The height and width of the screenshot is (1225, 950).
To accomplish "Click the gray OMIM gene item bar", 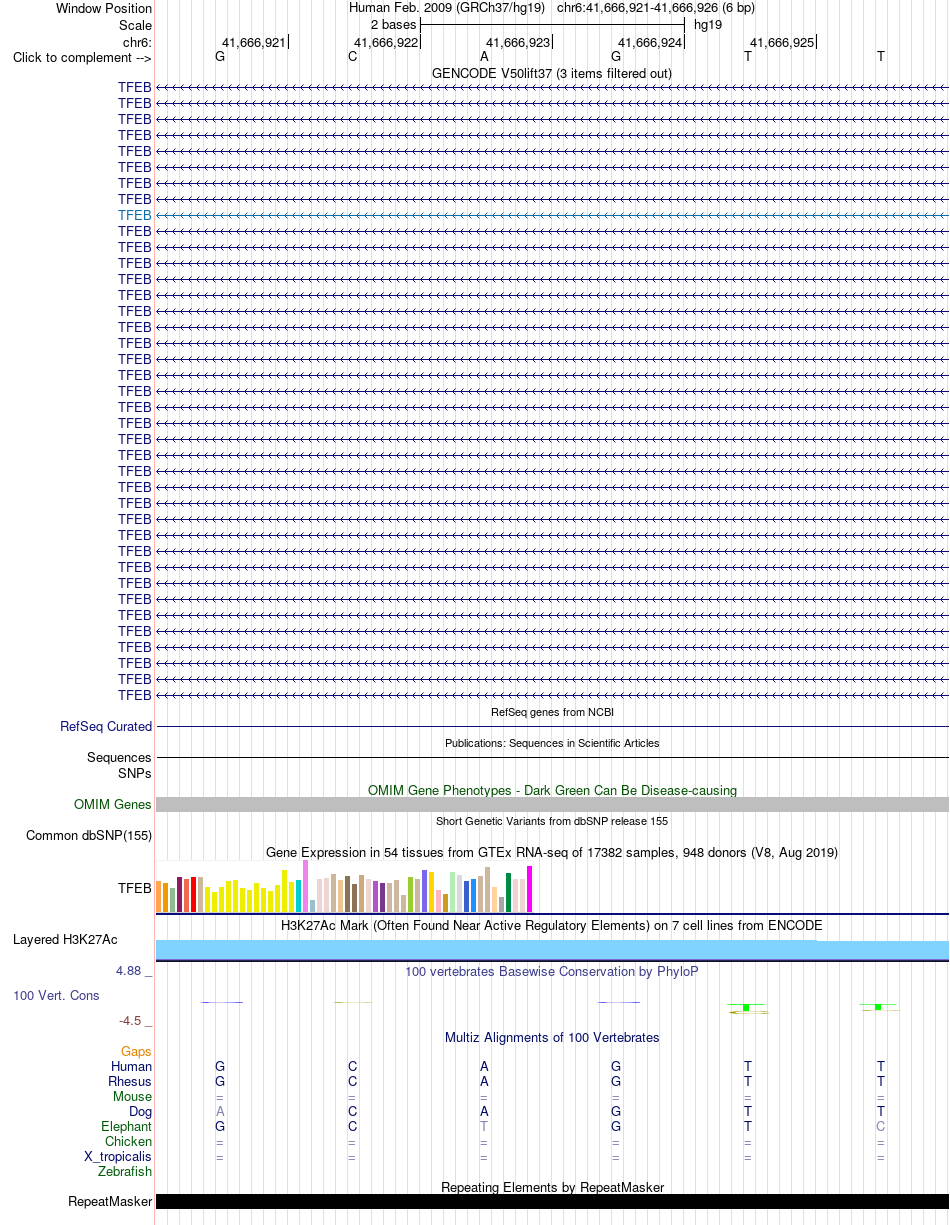I will [552, 804].
